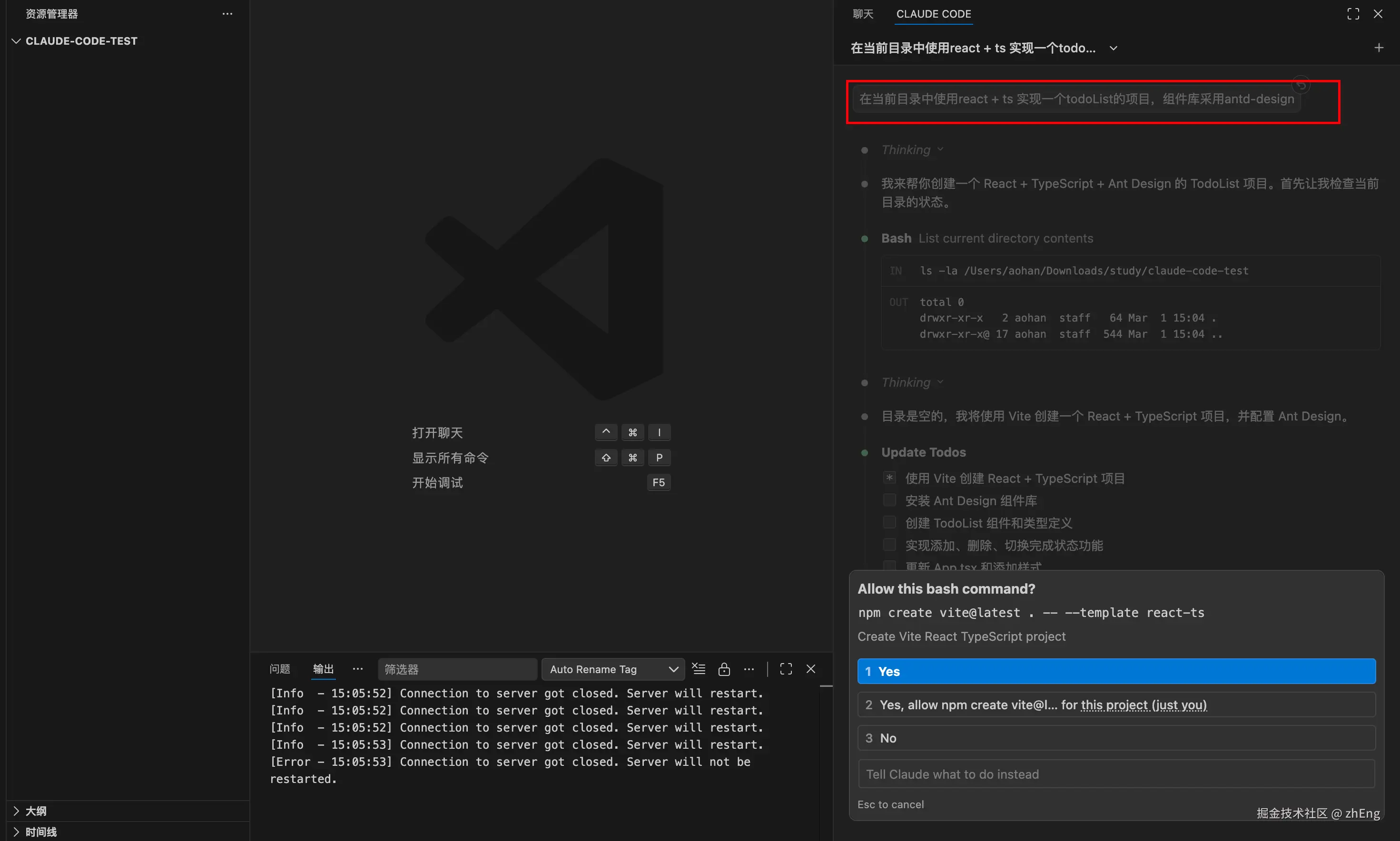This screenshot has width=1400, height=841.
Task: Check the 创建 TodoList 组件和类型定义 checkbox
Action: (889, 522)
